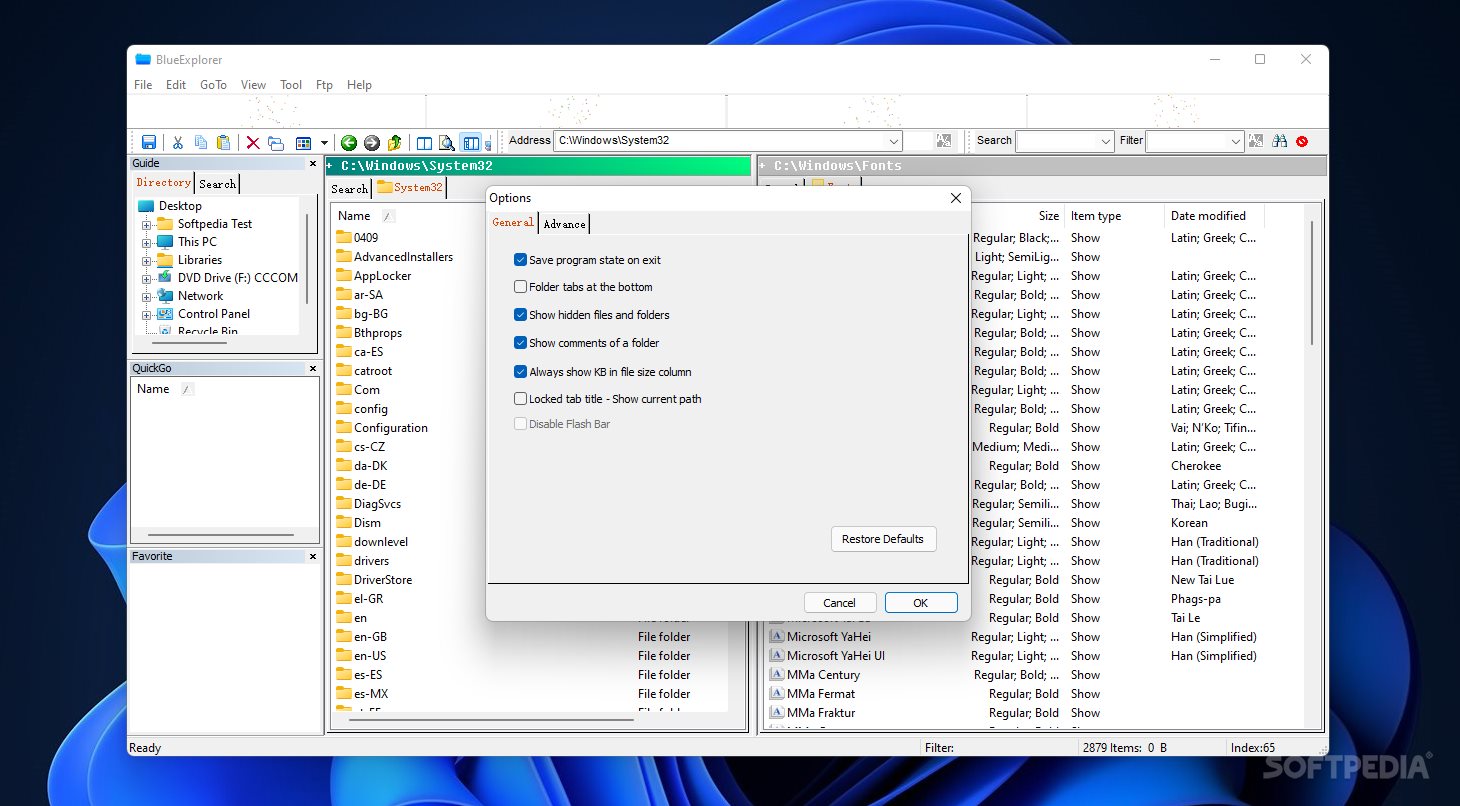Screen dimensions: 1460x806
Task: Click the Paste clipboard icon
Action: pyautogui.click(x=224, y=143)
